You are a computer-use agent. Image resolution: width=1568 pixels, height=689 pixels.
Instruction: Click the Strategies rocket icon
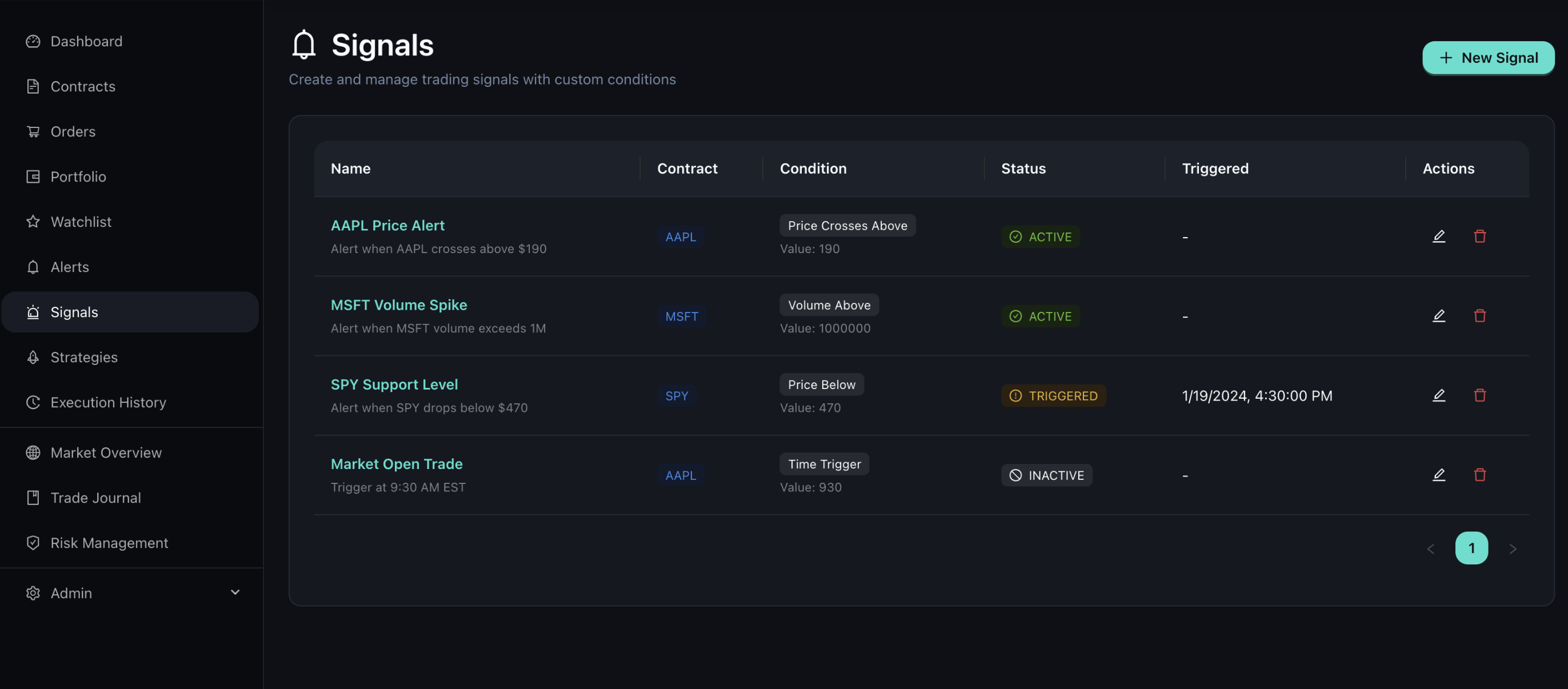(33, 356)
